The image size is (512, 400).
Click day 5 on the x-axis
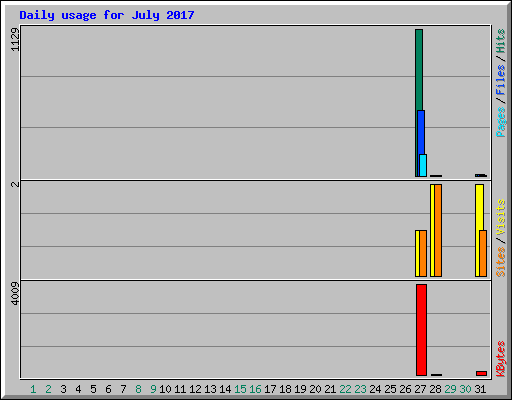click(93, 389)
